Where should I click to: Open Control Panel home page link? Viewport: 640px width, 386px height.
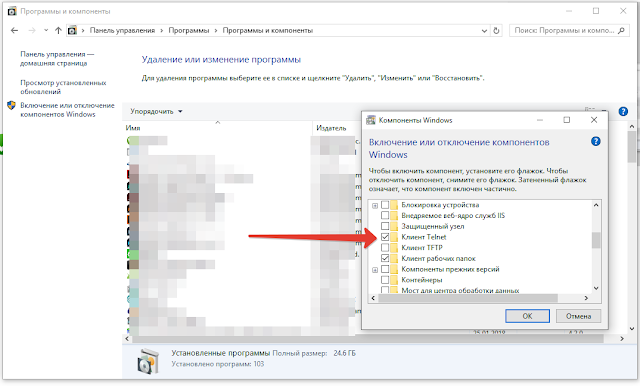click(57, 58)
